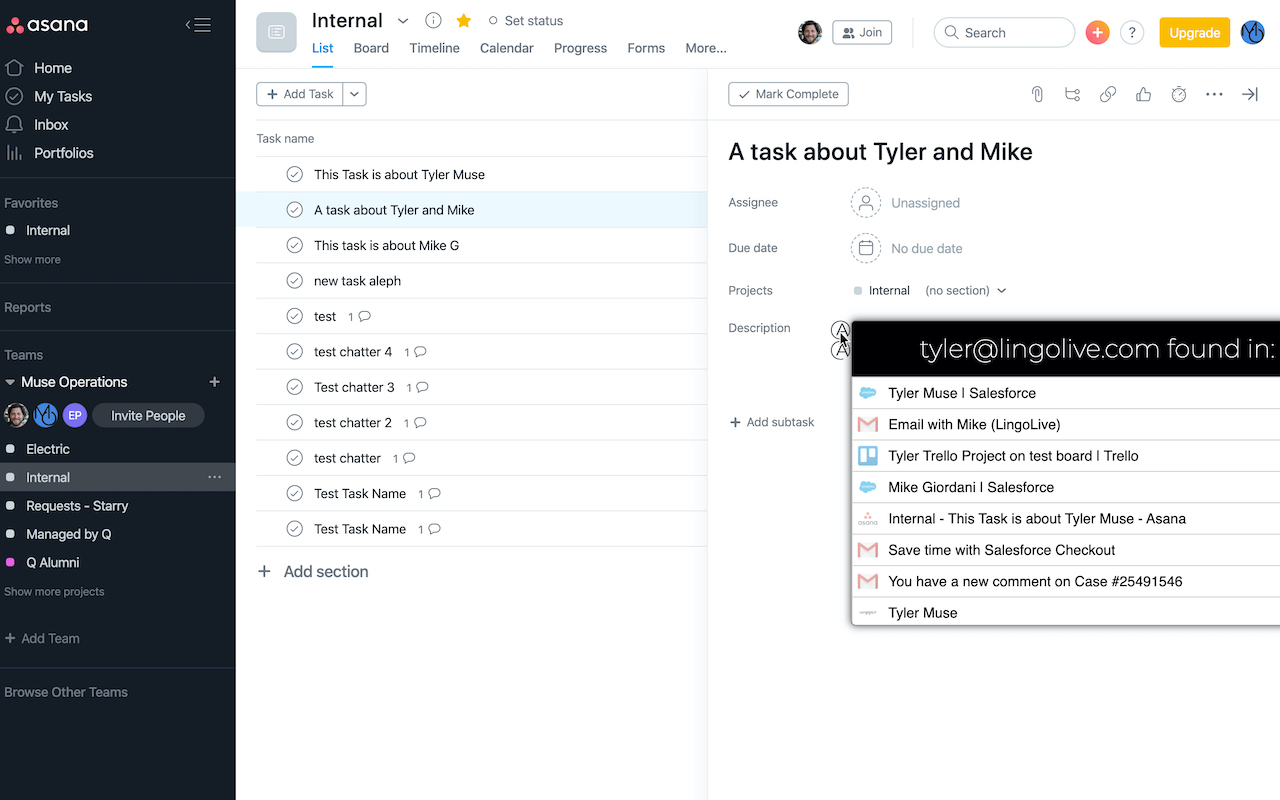Click the attachment paperclip icon

1037,94
